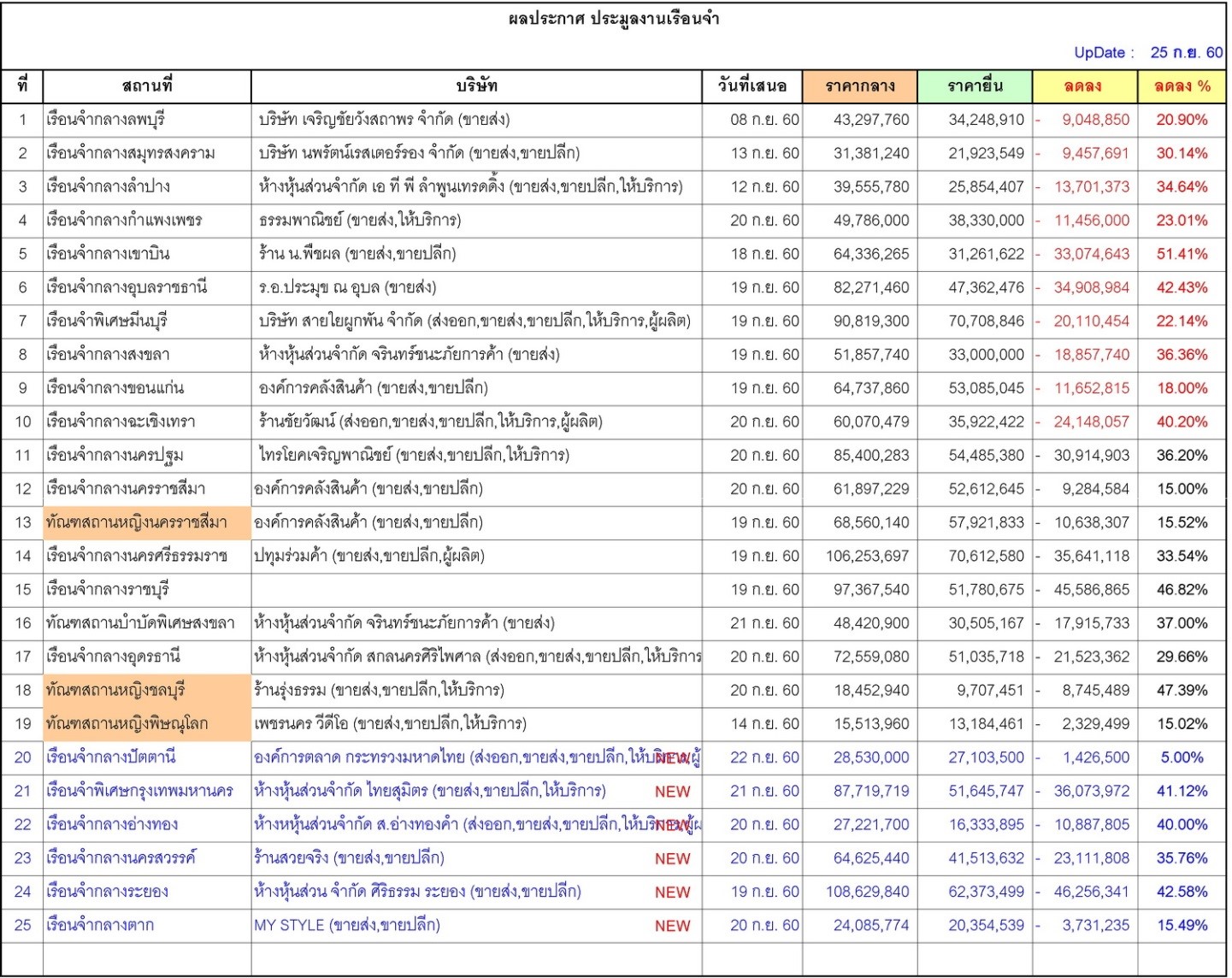
Task: Click NEW label beside ไทยสุมิตร company
Action: pyautogui.click(x=672, y=792)
